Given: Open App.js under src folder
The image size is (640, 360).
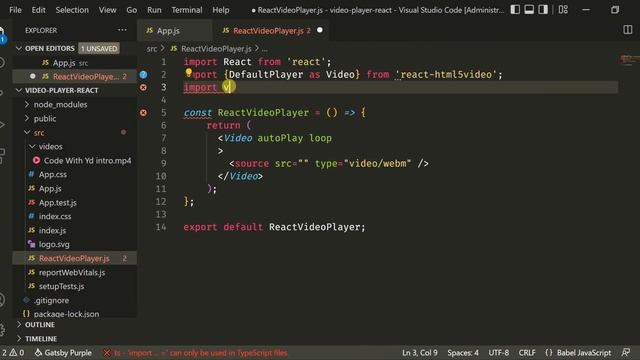Looking at the screenshot, I should pyautogui.click(x=50, y=189).
